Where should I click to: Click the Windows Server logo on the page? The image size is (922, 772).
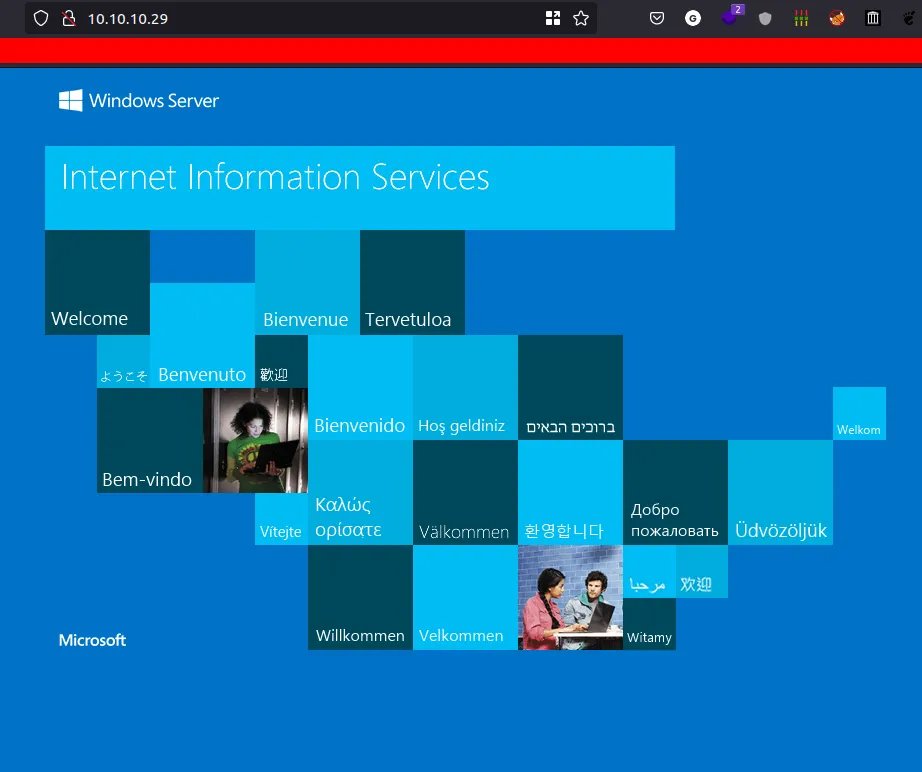coord(138,100)
